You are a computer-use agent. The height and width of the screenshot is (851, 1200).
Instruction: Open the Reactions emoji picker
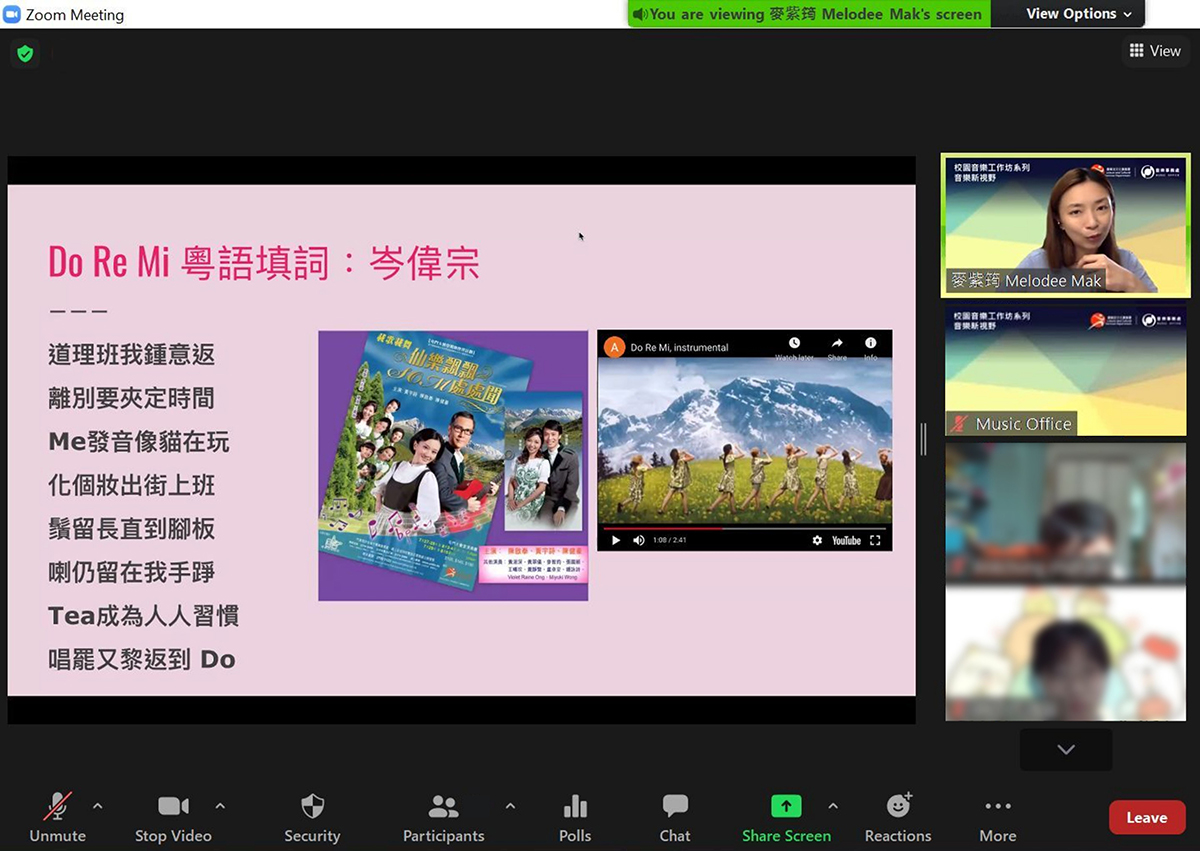point(898,816)
